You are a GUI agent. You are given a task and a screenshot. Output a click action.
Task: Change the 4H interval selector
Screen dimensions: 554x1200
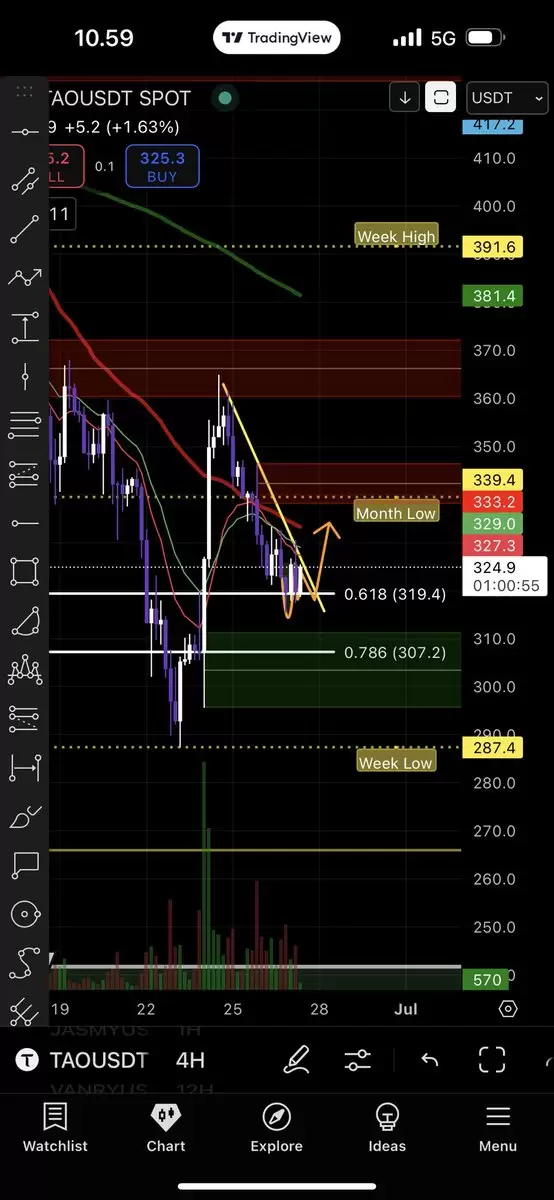(x=190, y=1060)
